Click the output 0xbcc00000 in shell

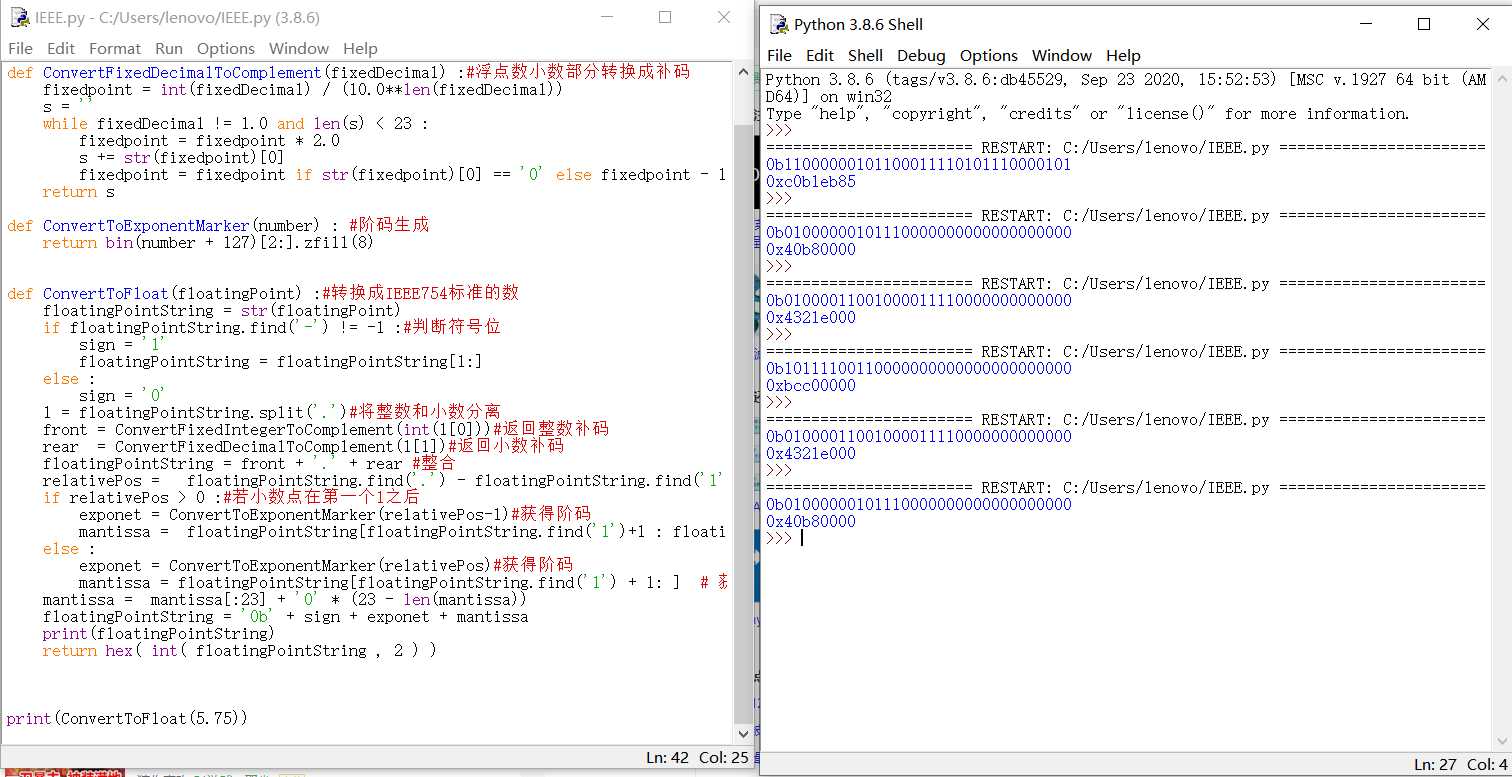tap(811, 385)
